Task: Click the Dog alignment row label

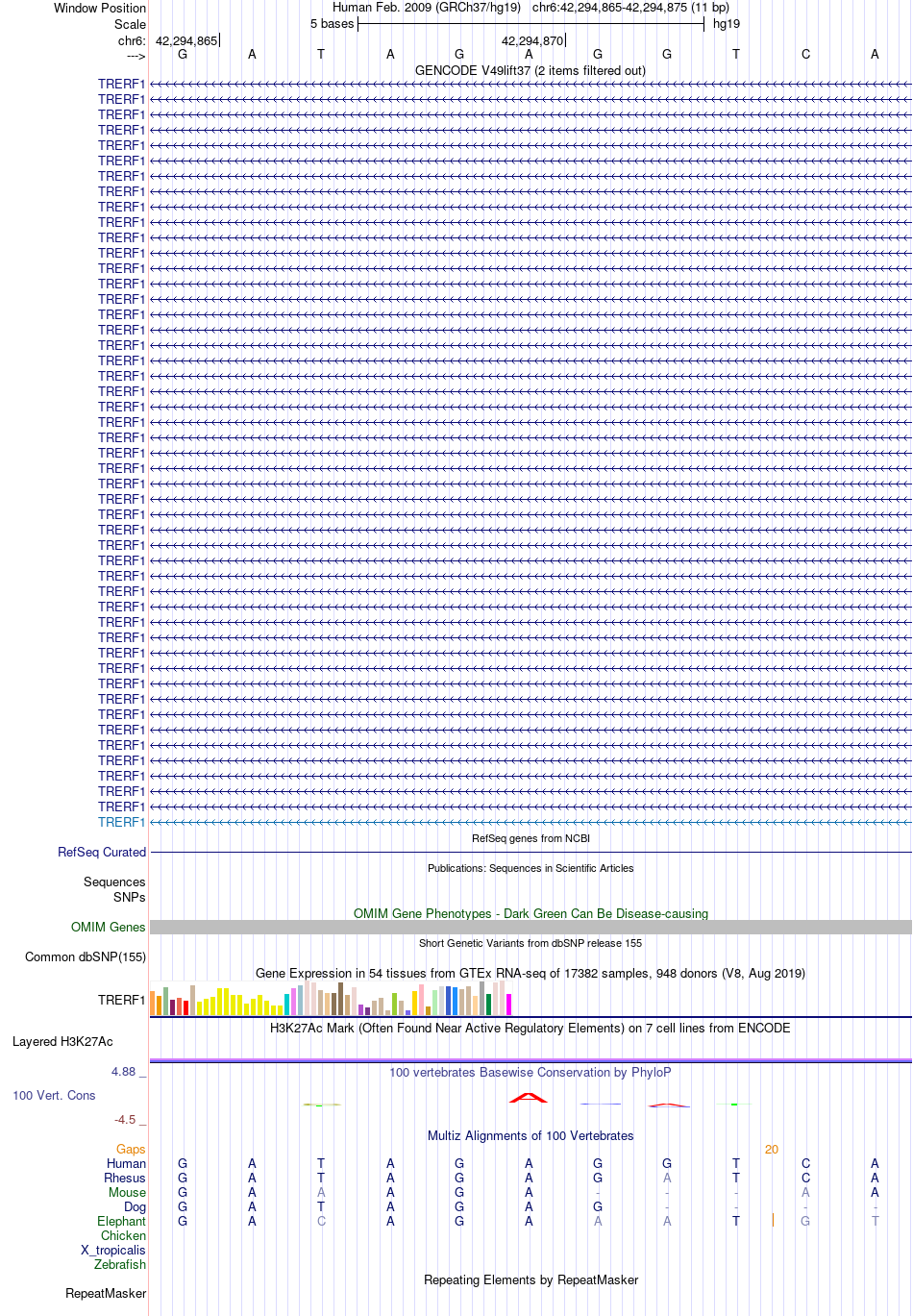Action: [135, 1206]
